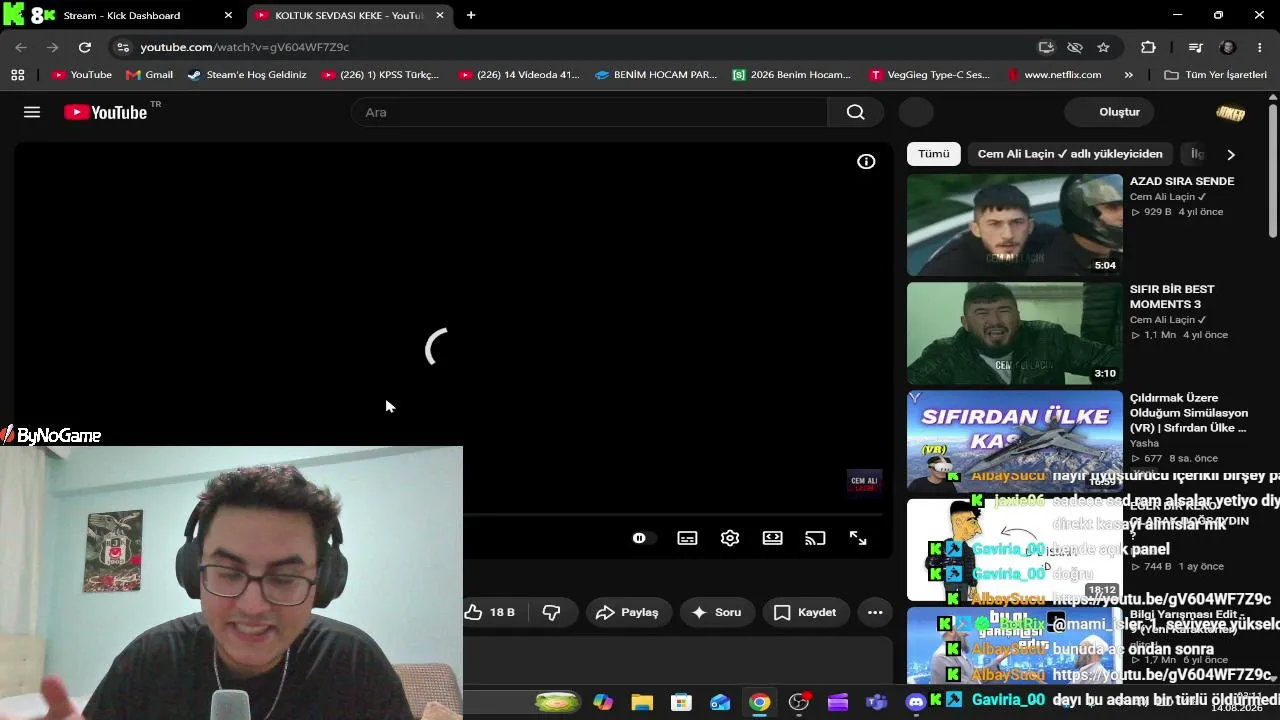Open the AZAD SIRA SENDE title link
Image resolution: width=1280 pixels, height=720 pixels.
tap(1182, 181)
